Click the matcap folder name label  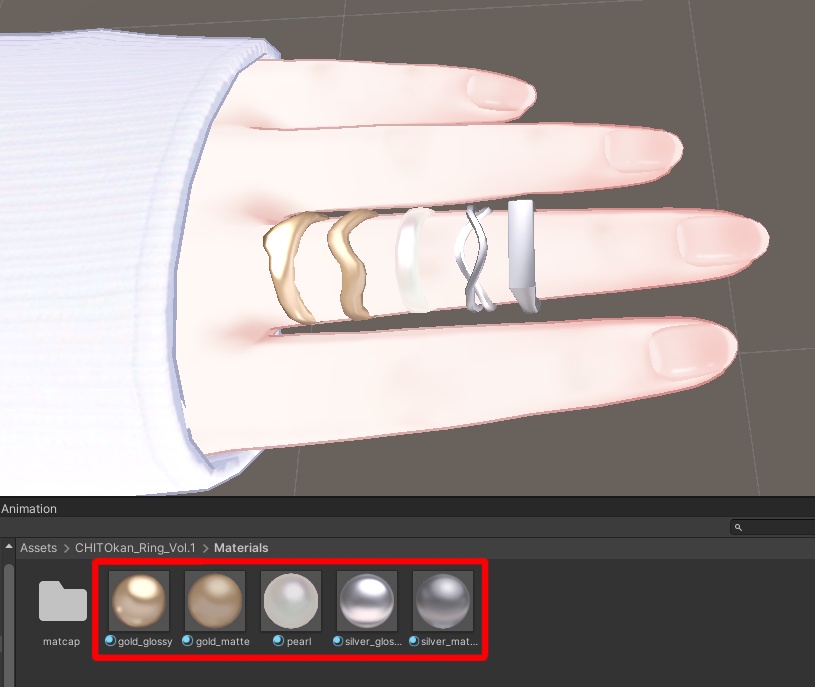coord(61,642)
